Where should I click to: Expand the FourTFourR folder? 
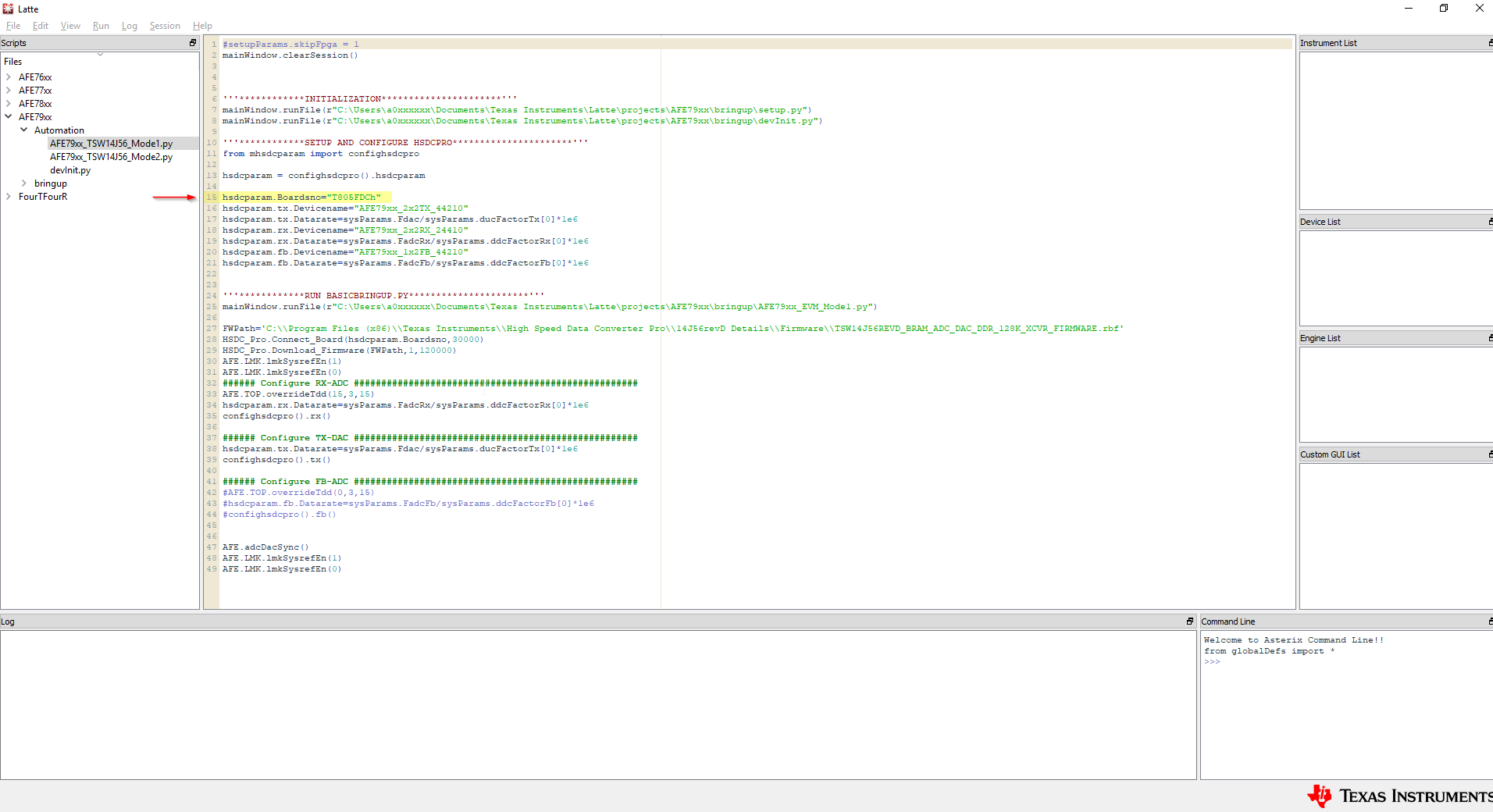(x=9, y=197)
